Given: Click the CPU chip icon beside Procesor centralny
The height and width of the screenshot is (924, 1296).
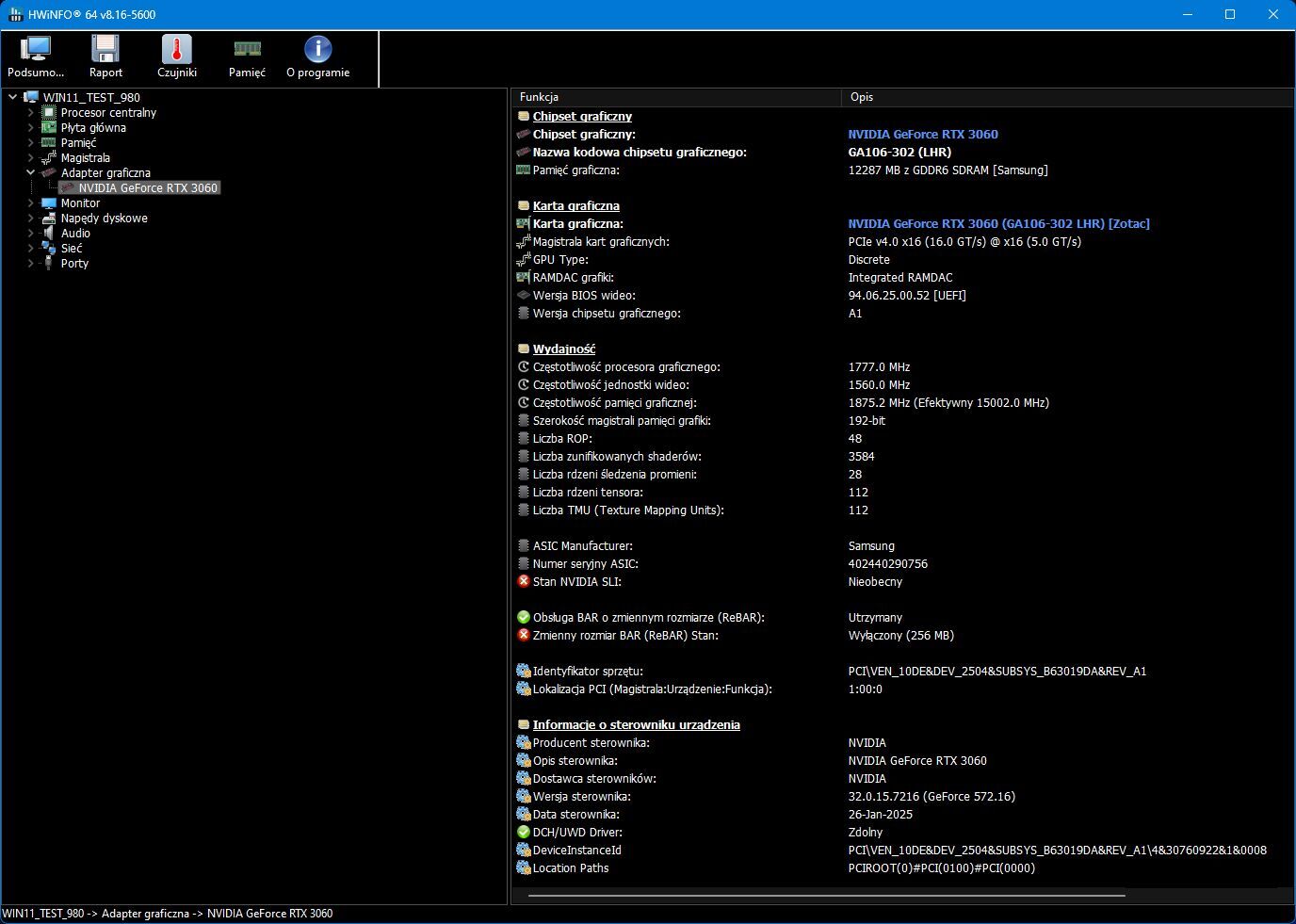Looking at the screenshot, I should (x=49, y=112).
